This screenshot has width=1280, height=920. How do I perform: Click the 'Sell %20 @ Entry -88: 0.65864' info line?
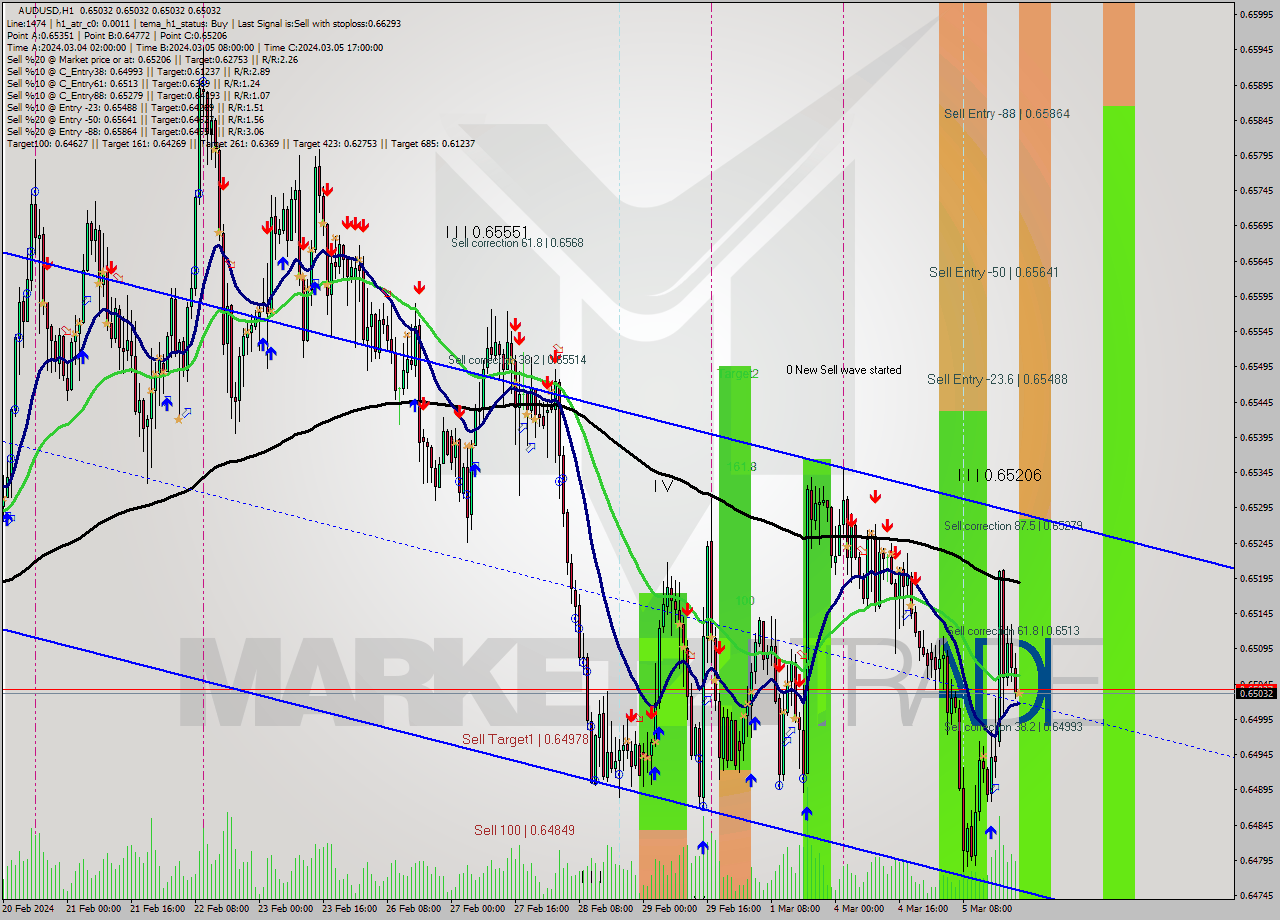[x=135, y=131]
